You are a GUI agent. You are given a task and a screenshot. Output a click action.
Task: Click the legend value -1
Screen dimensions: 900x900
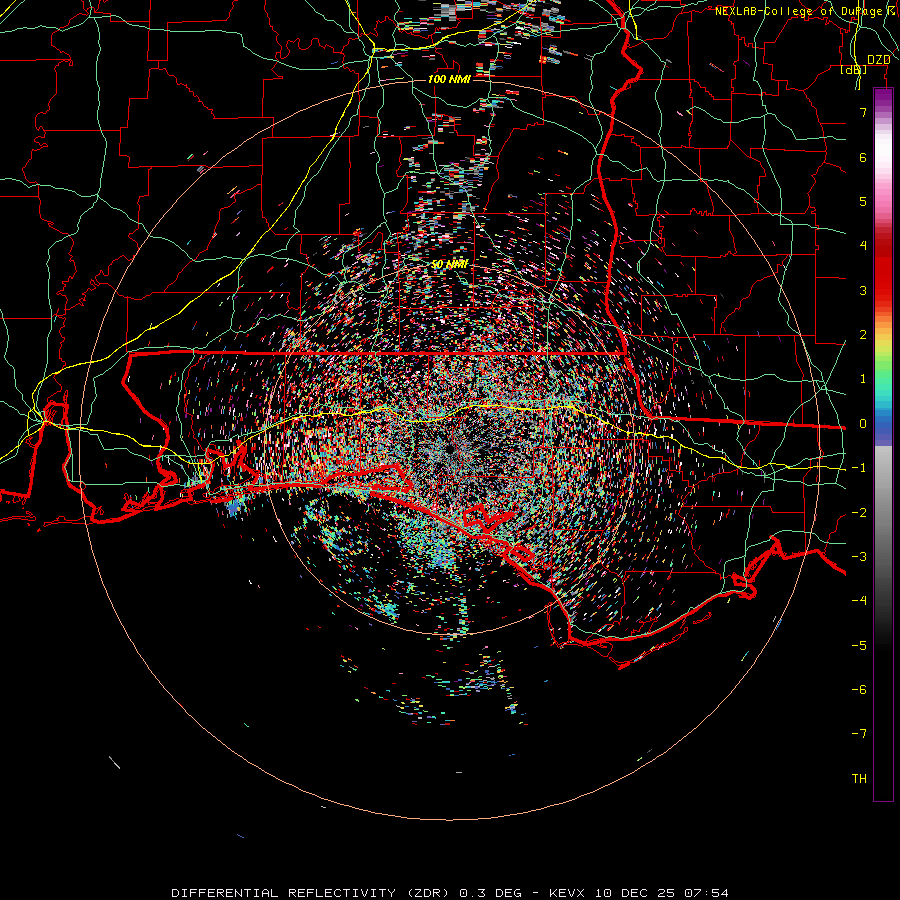(x=859, y=468)
